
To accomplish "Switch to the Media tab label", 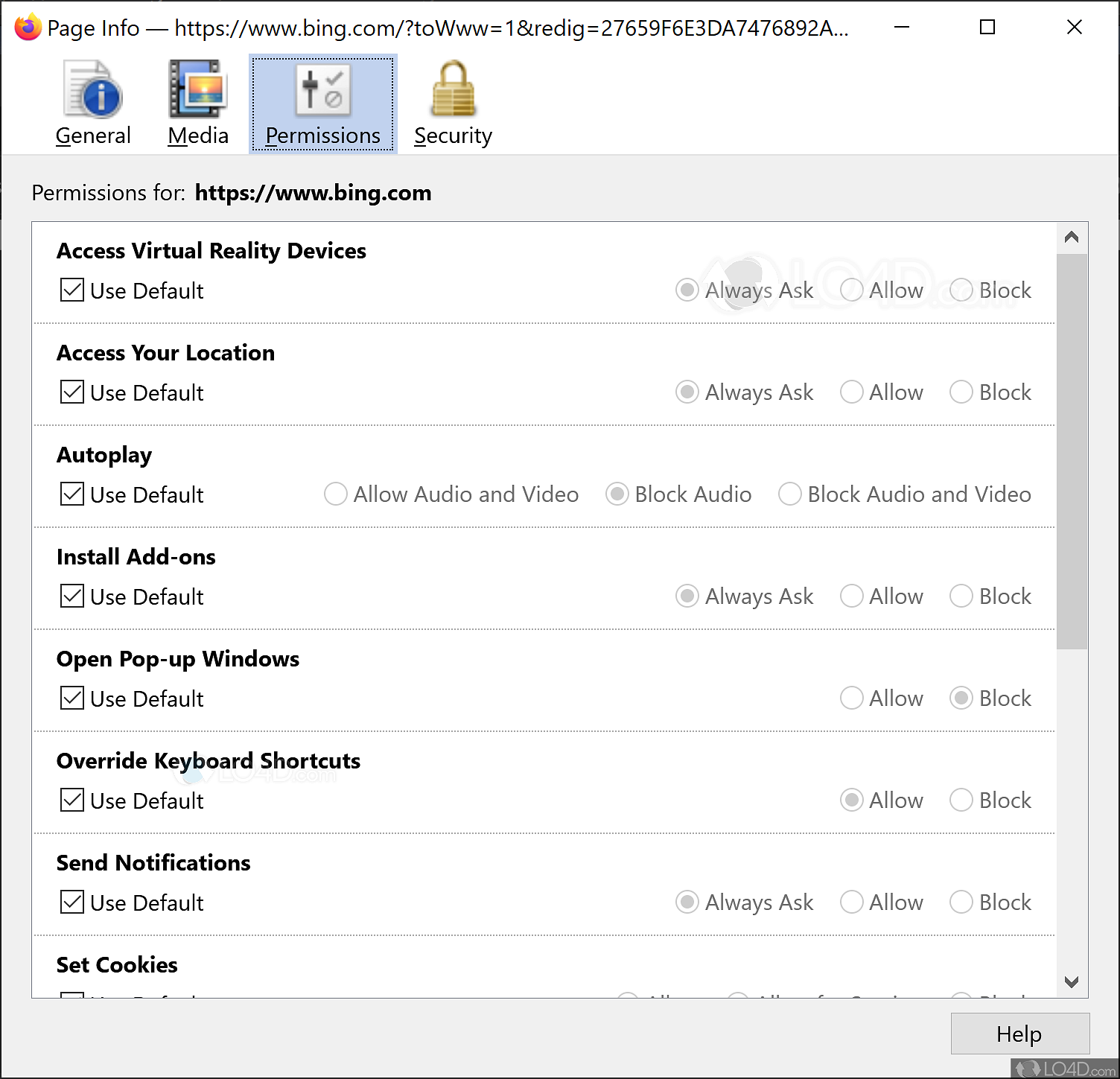I will pyautogui.click(x=198, y=136).
